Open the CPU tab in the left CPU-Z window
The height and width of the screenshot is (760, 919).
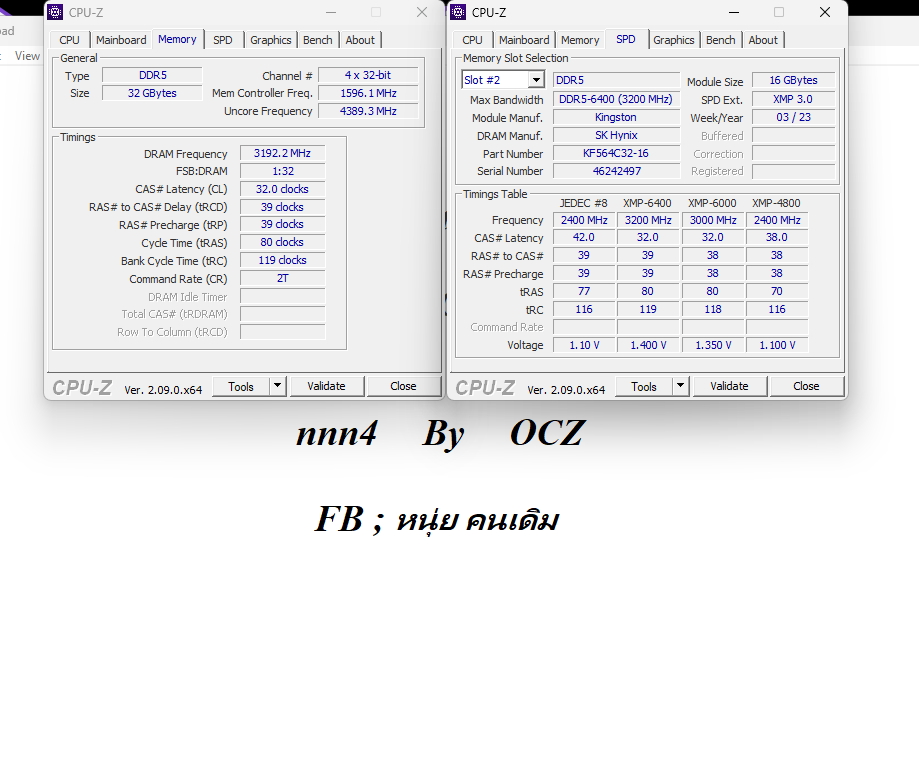(69, 40)
